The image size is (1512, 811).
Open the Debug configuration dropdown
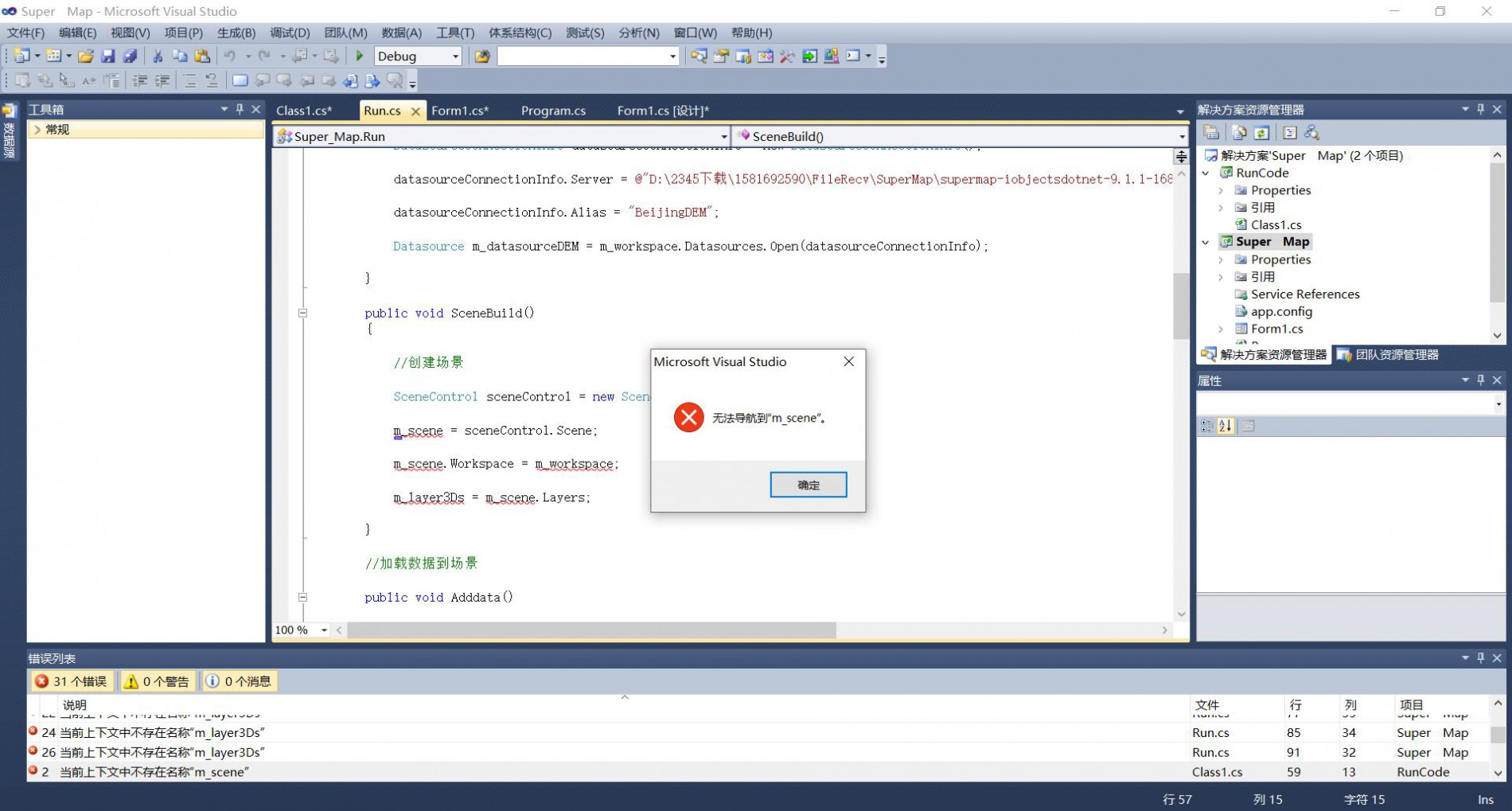pos(455,56)
